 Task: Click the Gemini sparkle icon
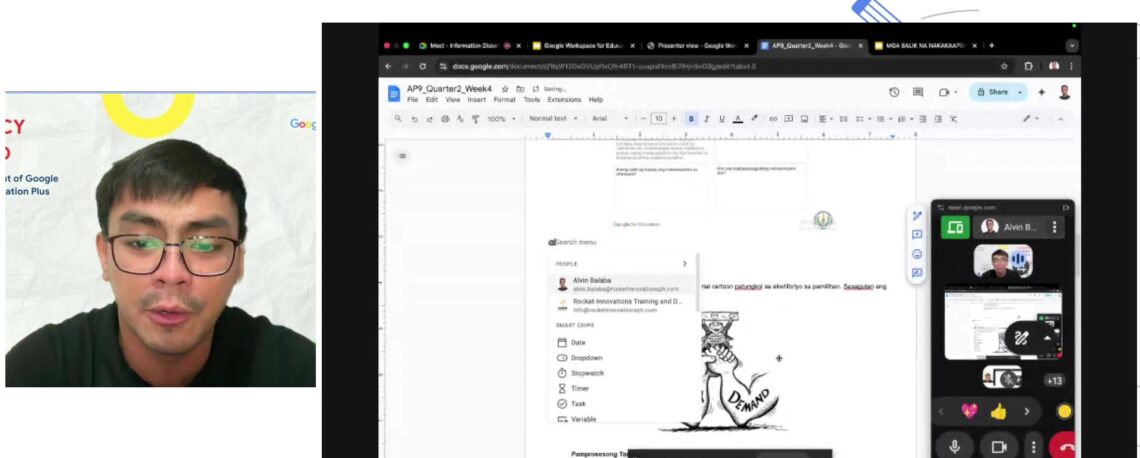1041,92
